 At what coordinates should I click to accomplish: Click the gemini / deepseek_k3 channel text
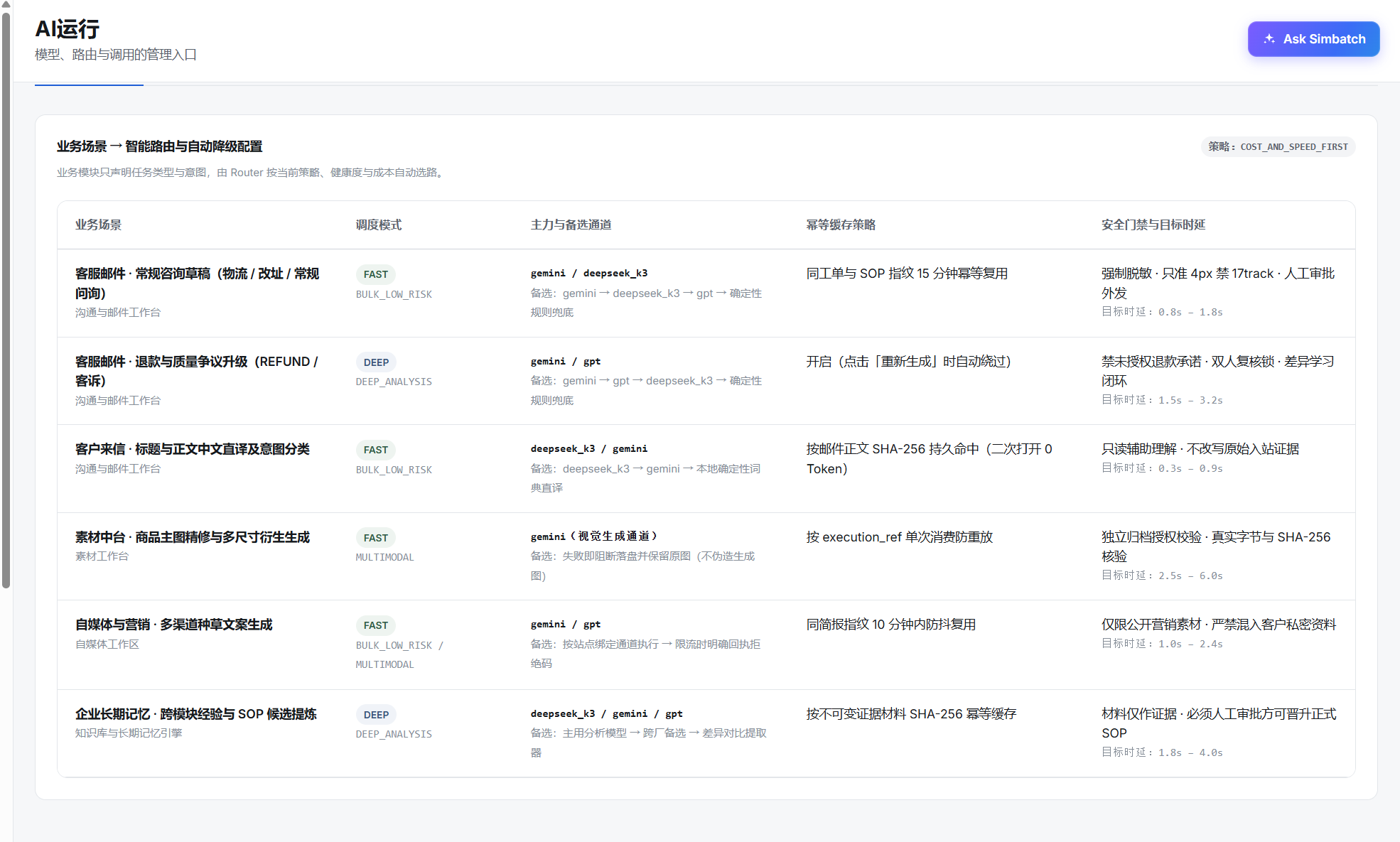pyautogui.click(x=589, y=274)
